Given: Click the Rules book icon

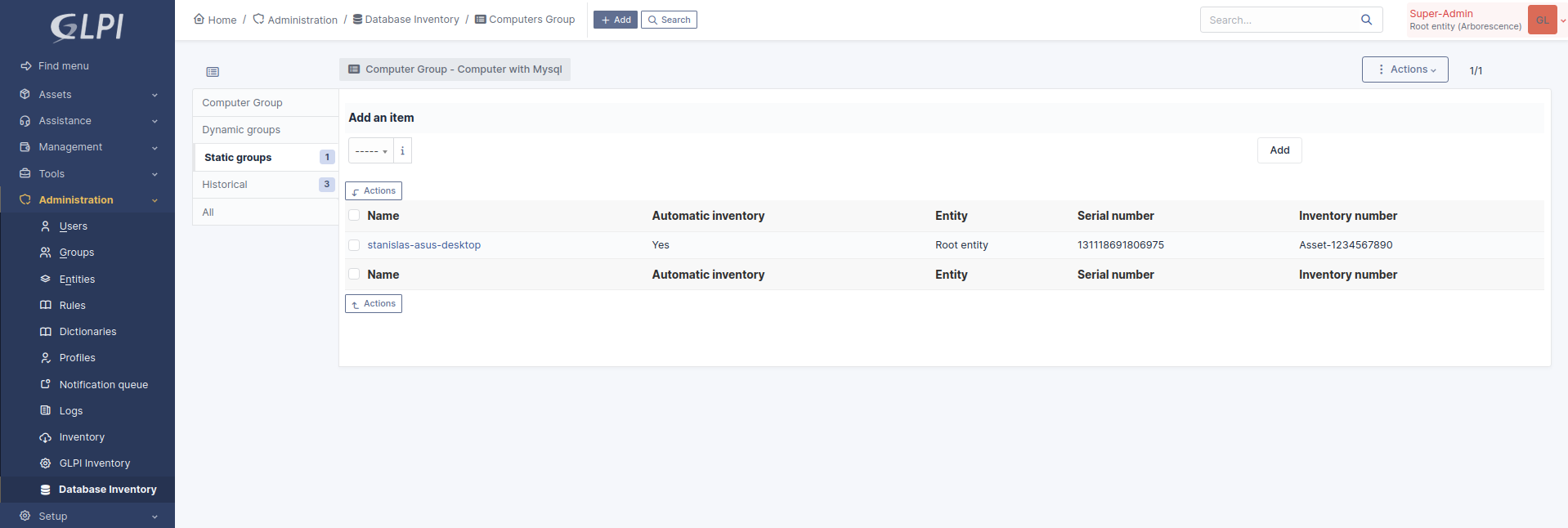Looking at the screenshot, I should coord(46,306).
